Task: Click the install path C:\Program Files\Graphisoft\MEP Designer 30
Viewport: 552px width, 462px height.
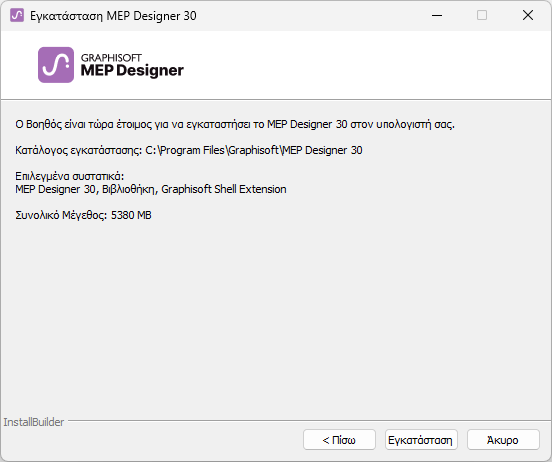Action: [254, 150]
